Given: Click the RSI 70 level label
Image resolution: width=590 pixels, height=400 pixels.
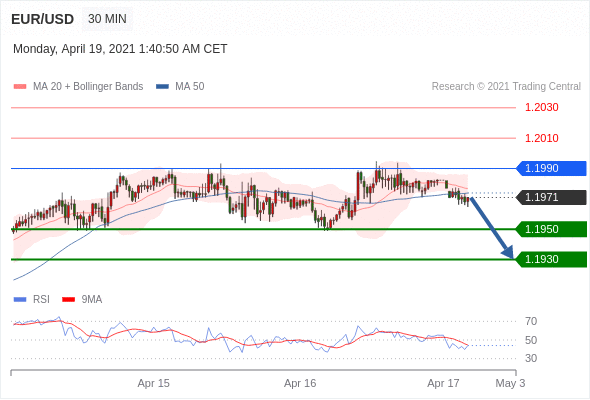Looking at the screenshot, I should (x=531, y=321).
